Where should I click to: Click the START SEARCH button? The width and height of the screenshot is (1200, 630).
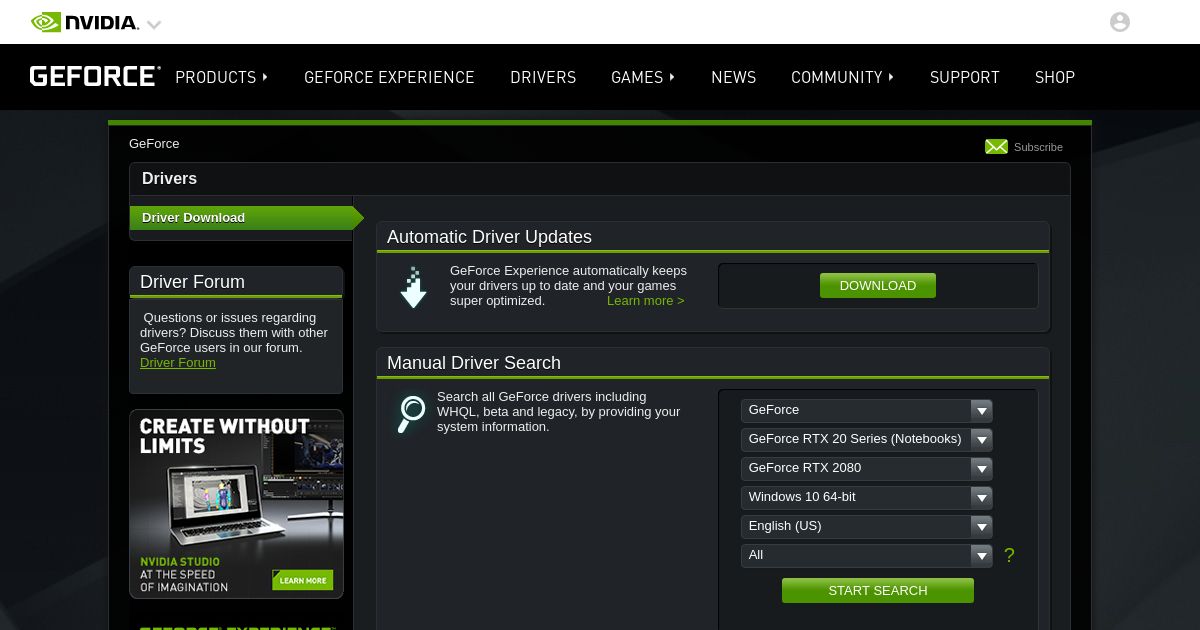click(x=878, y=591)
